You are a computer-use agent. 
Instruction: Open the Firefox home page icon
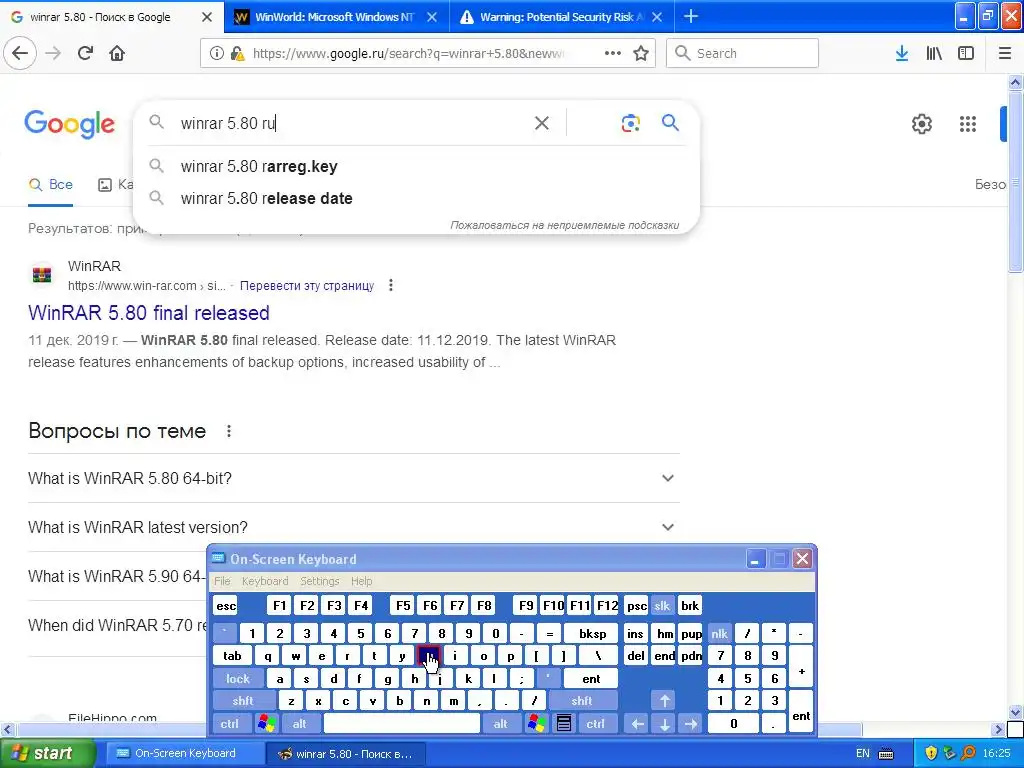pos(117,53)
